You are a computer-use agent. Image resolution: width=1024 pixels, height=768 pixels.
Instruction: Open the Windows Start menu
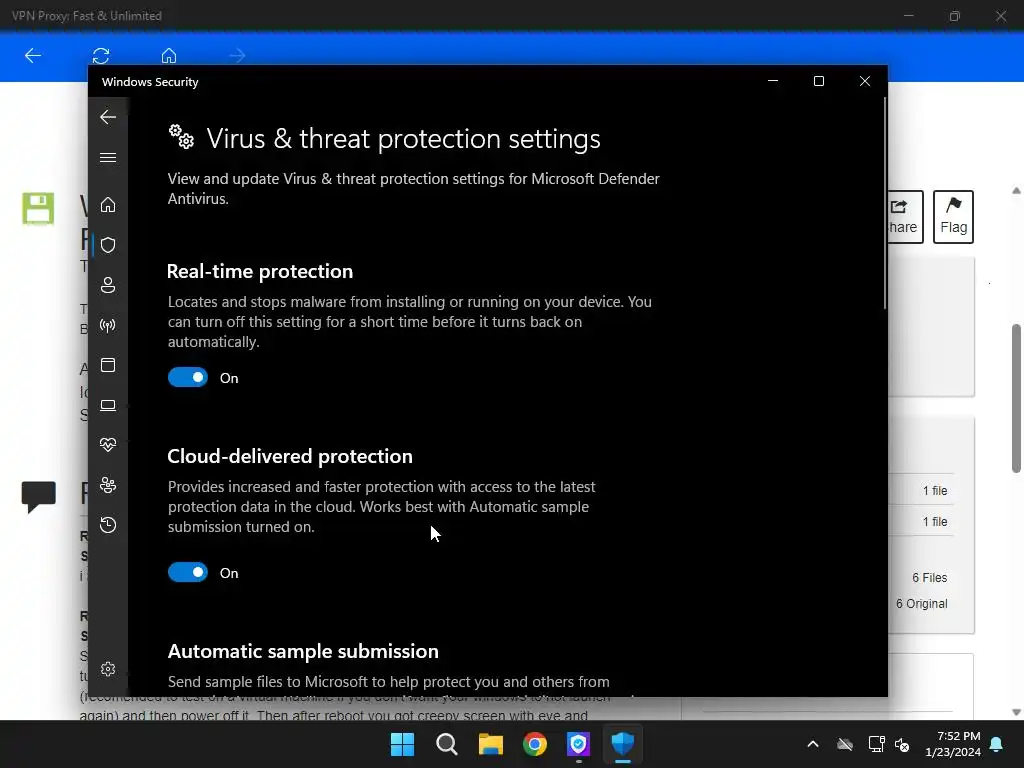(x=402, y=744)
